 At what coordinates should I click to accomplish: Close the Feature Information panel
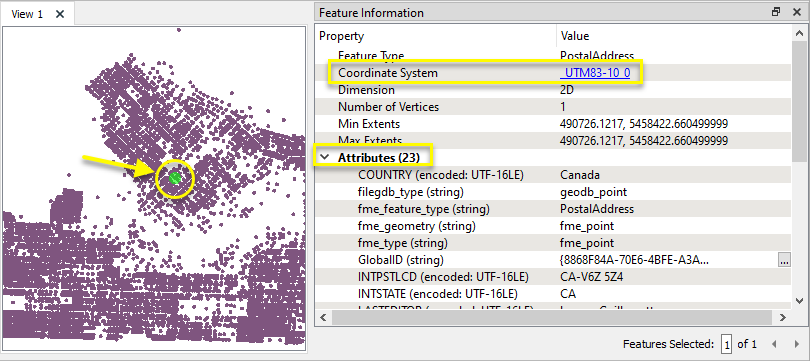click(797, 12)
